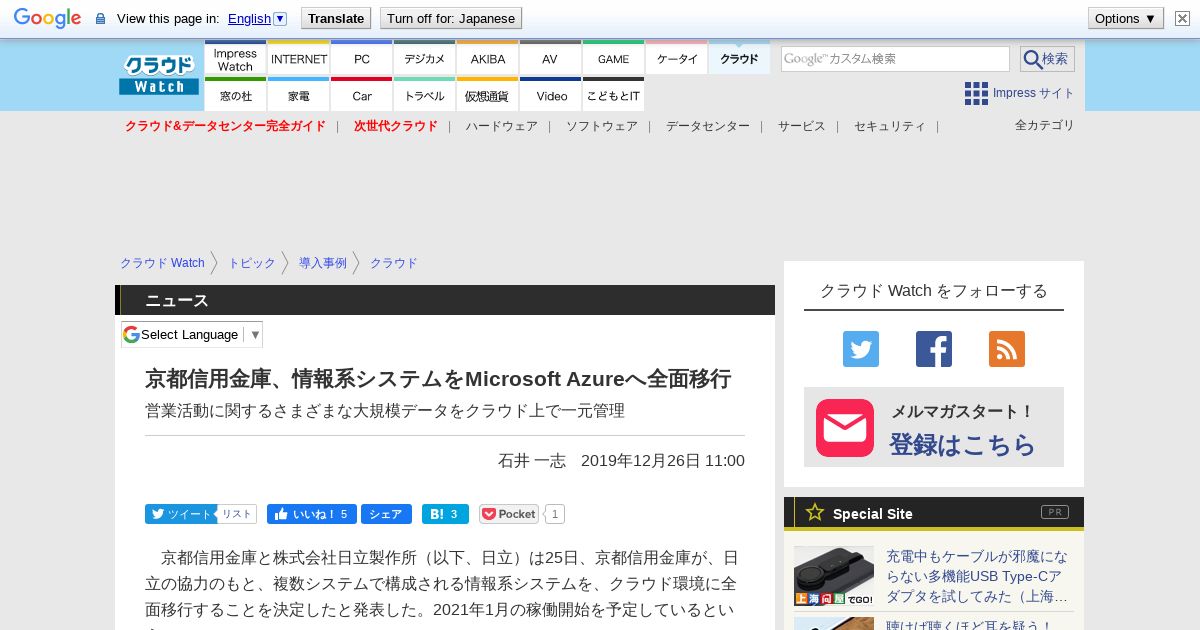Open 全カテゴリ link
Image resolution: width=1200 pixels, height=630 pixels.
pyautogui.click(x=1045, y=125)
